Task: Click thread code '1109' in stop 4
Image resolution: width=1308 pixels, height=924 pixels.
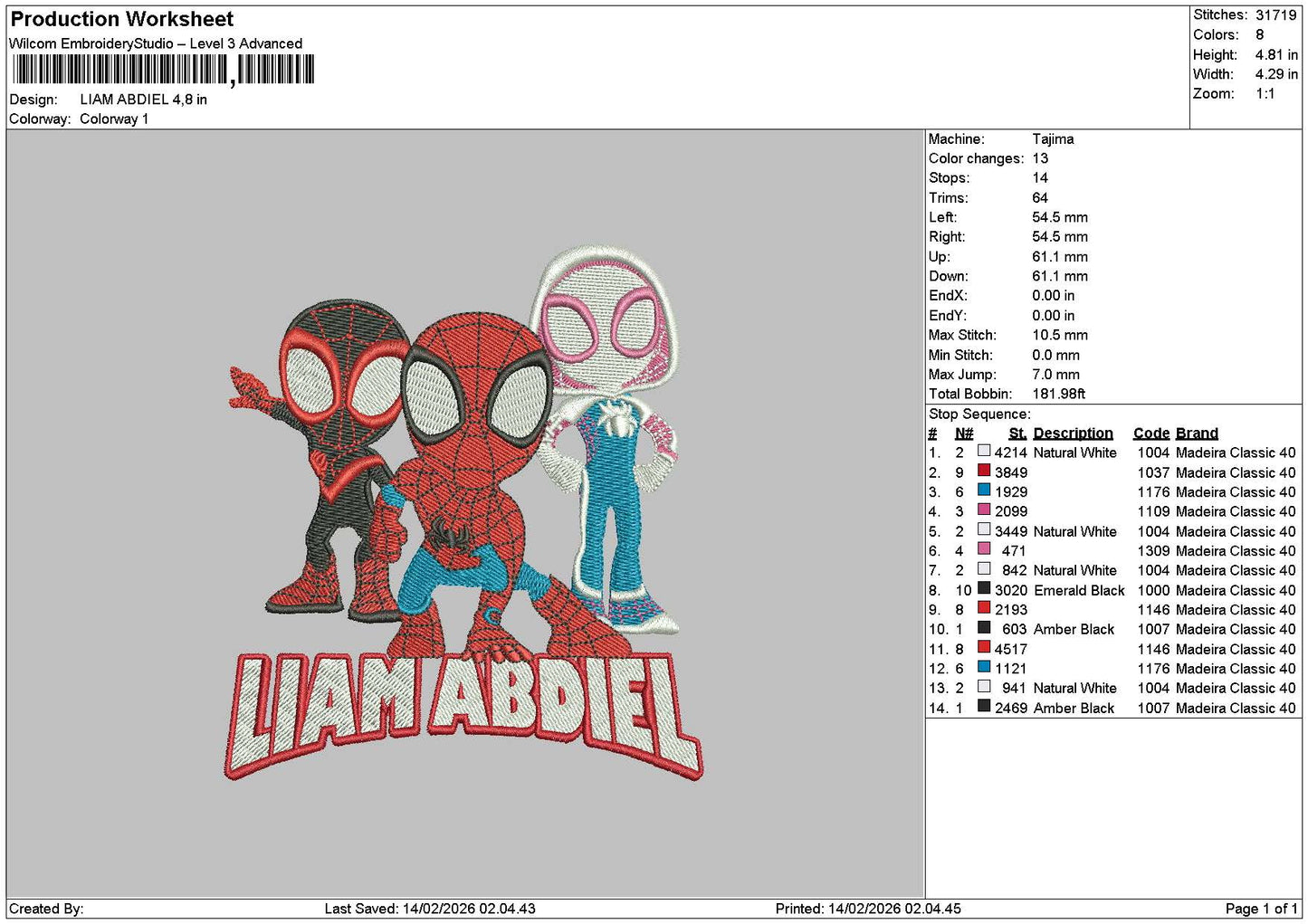Action: (x=1153, y=511)
